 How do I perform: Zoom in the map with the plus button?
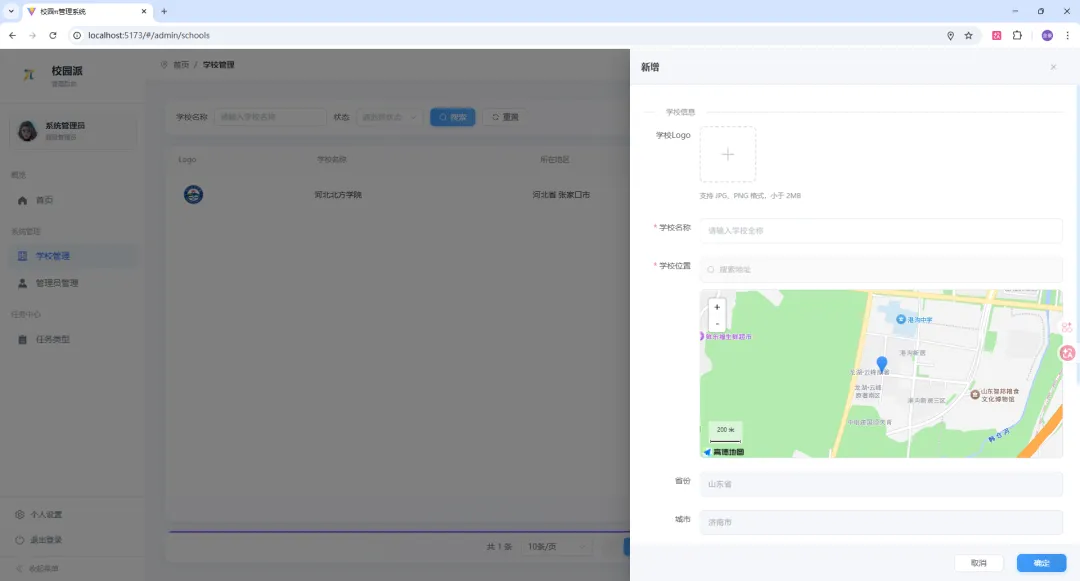717,307
